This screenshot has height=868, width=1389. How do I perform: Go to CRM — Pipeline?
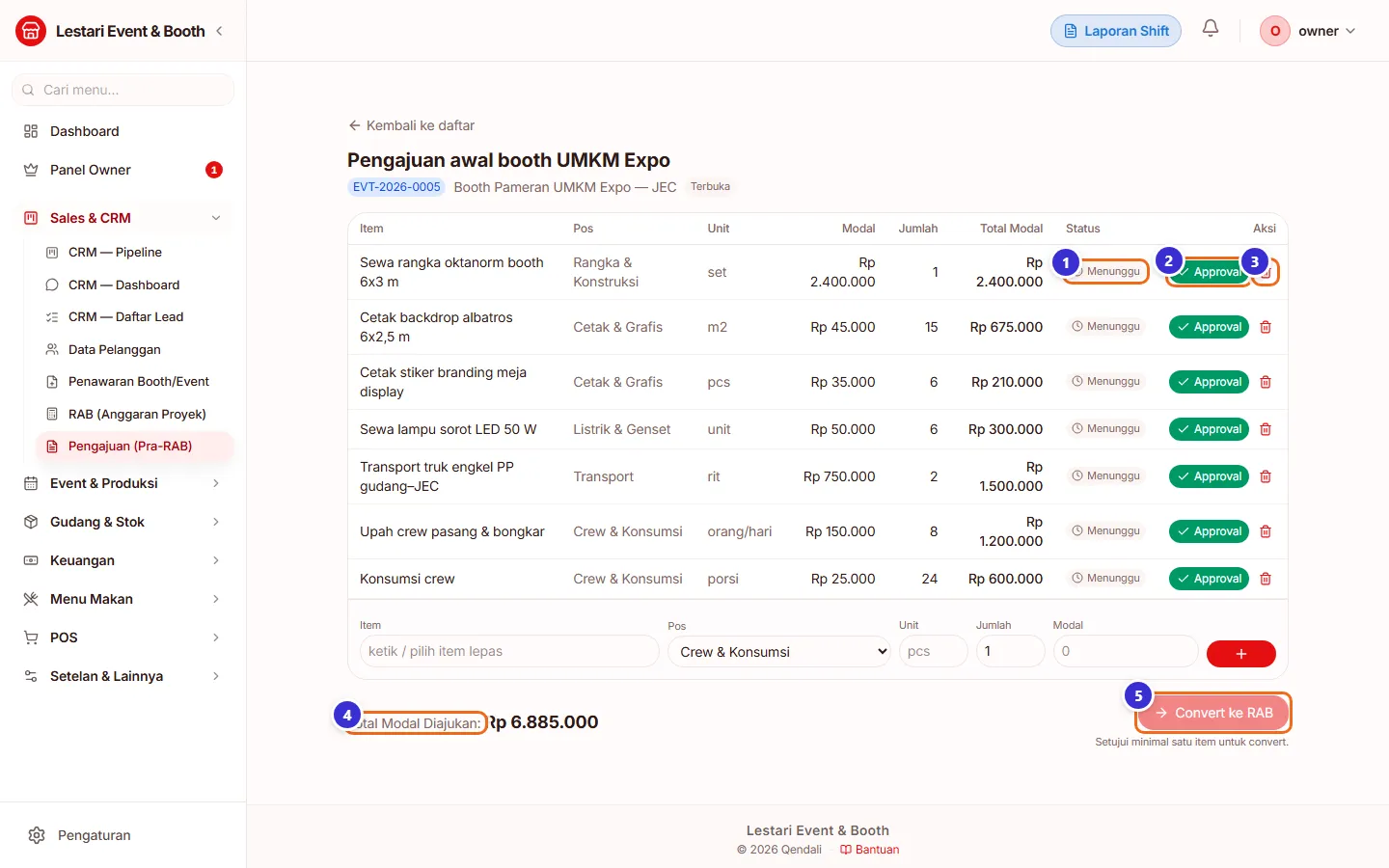tap(134, 253)
